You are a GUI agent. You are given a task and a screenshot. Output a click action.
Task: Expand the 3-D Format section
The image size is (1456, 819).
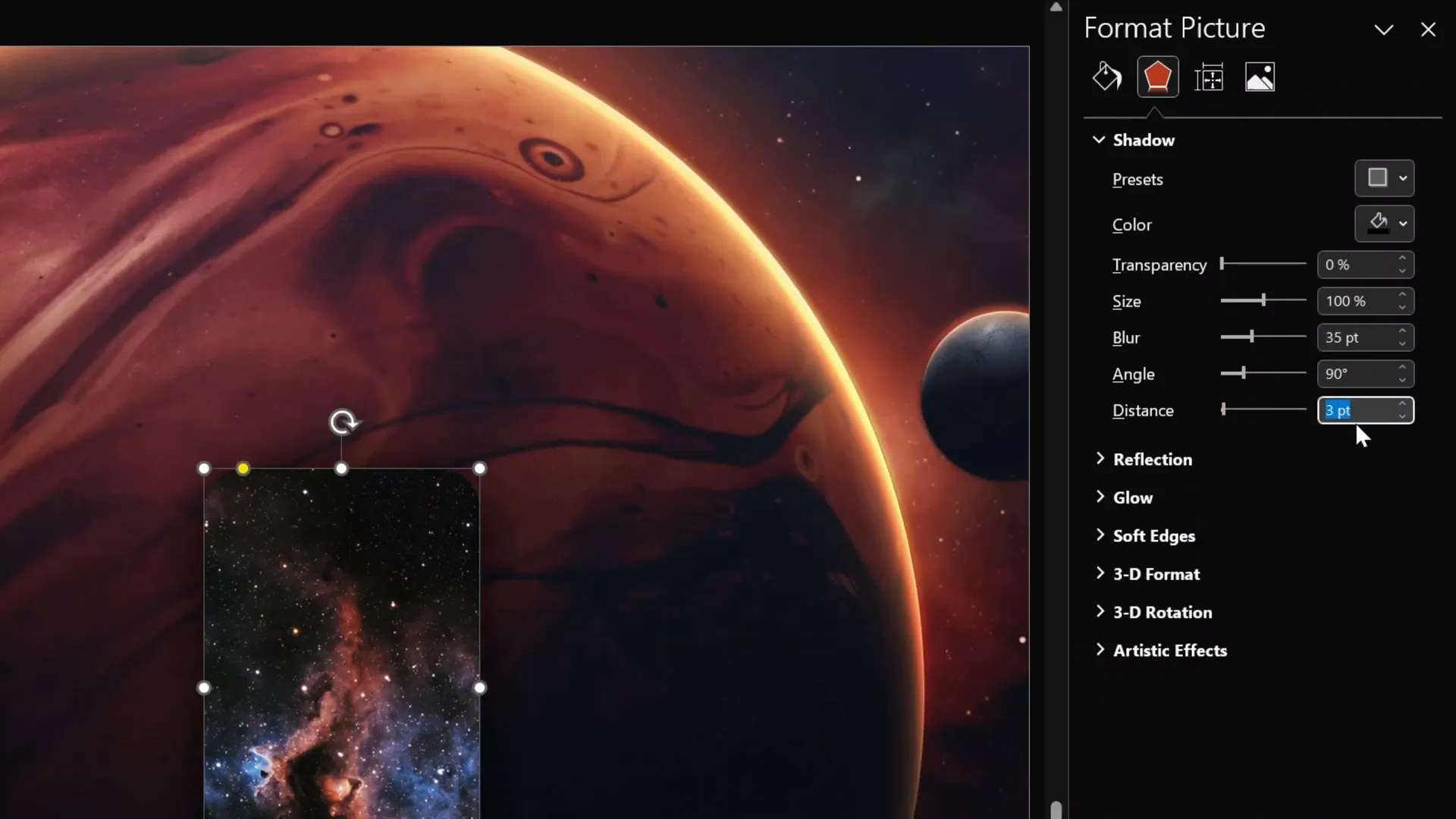pos(1147,574)
